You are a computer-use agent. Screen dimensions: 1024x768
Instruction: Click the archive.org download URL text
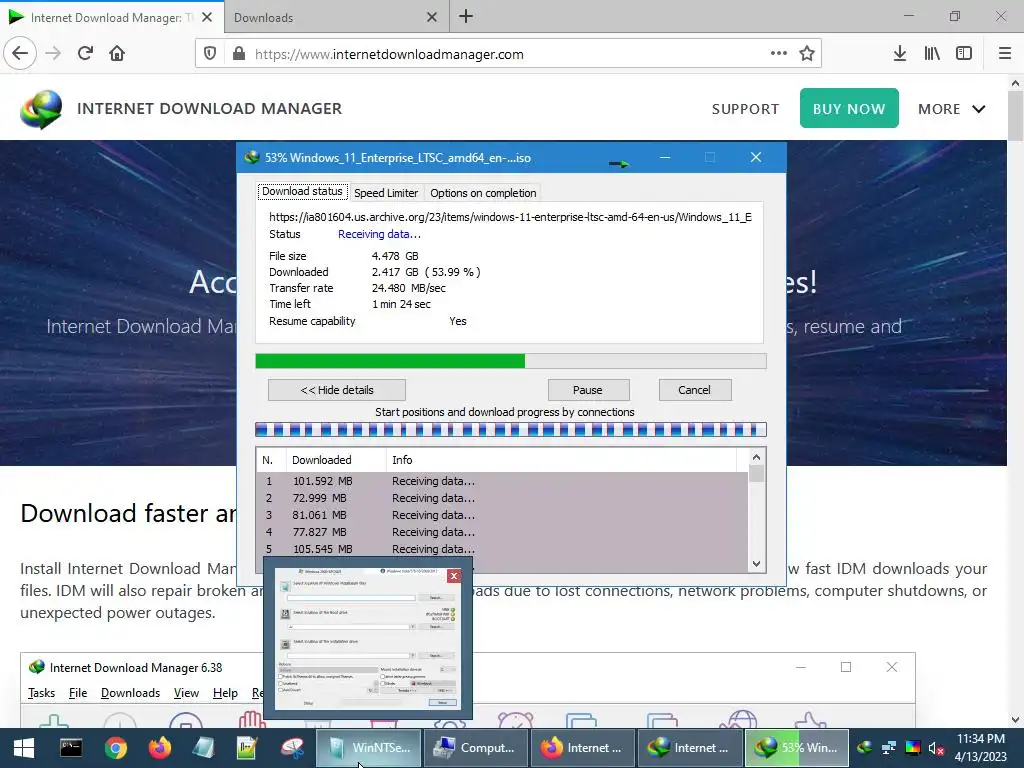point(510,217)
